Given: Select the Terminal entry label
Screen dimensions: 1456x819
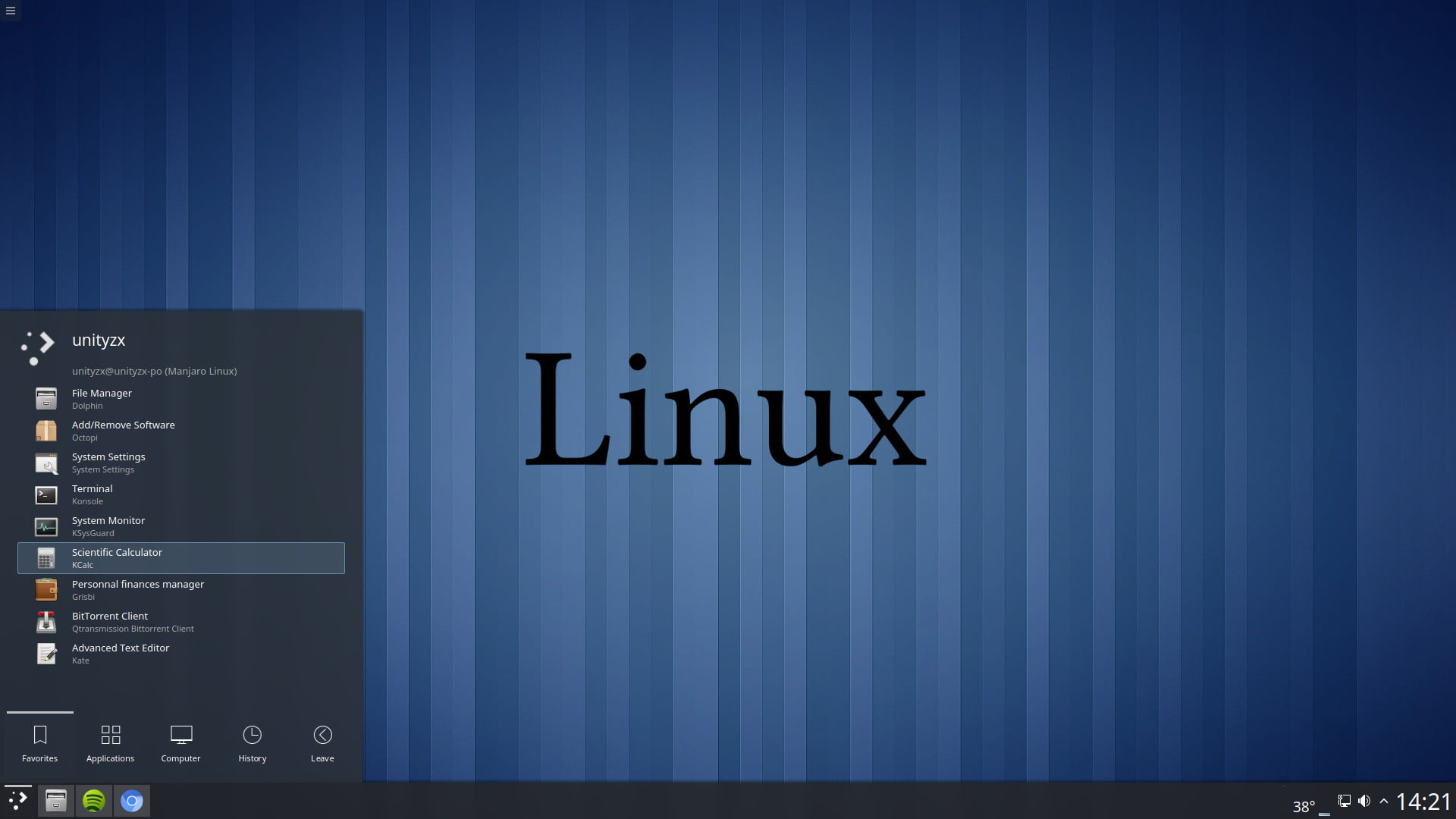Looking at the screenshot, I should (93, 488).
